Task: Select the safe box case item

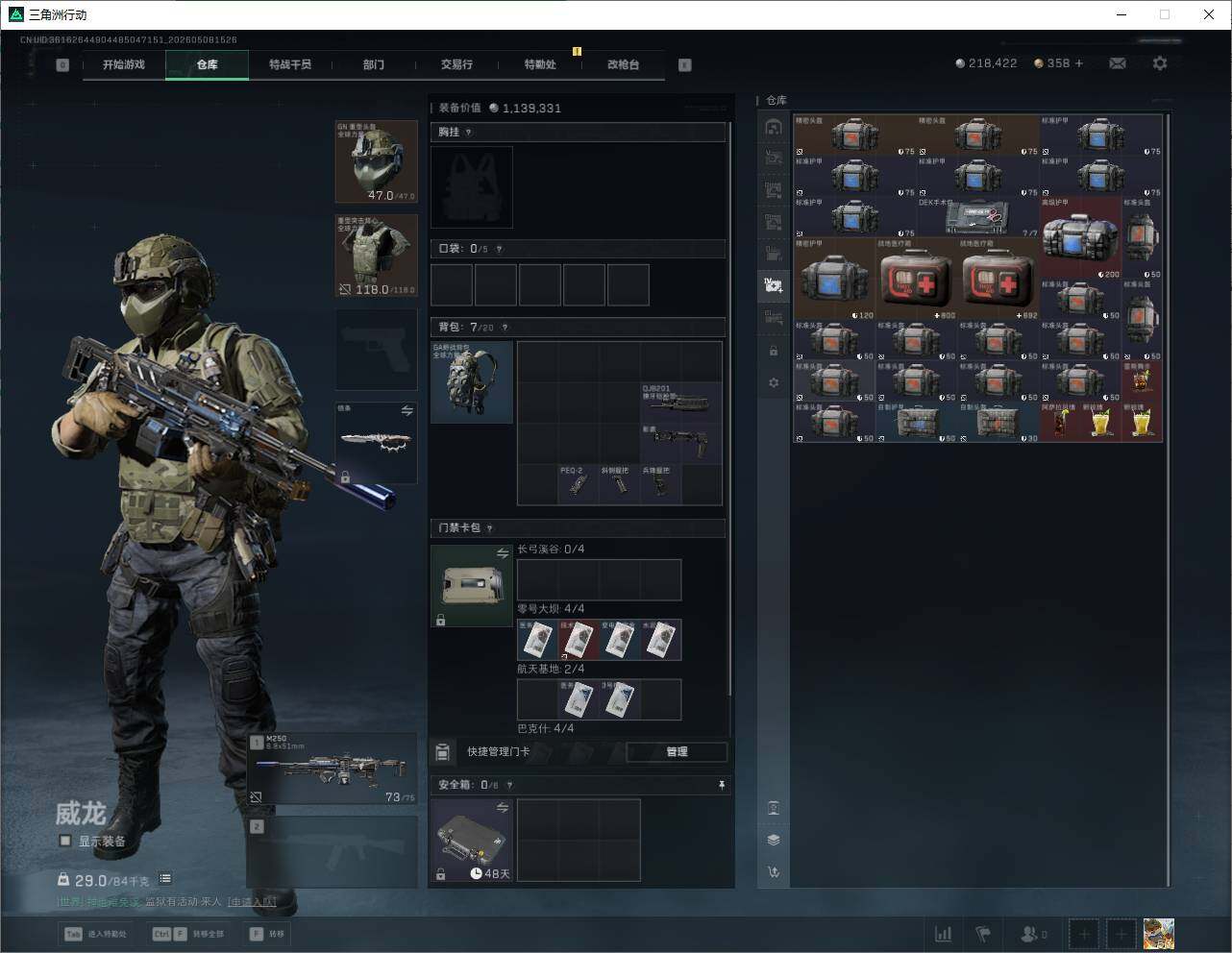Action: [x=472, y=840]
